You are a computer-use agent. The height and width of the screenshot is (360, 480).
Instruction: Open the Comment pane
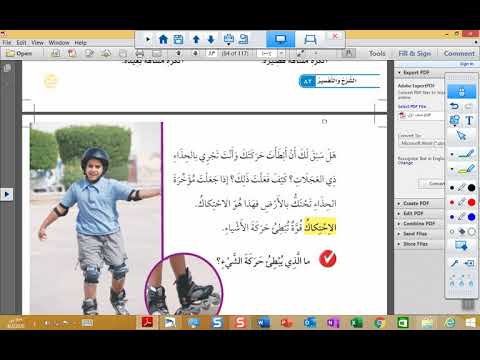click(459, 53)
